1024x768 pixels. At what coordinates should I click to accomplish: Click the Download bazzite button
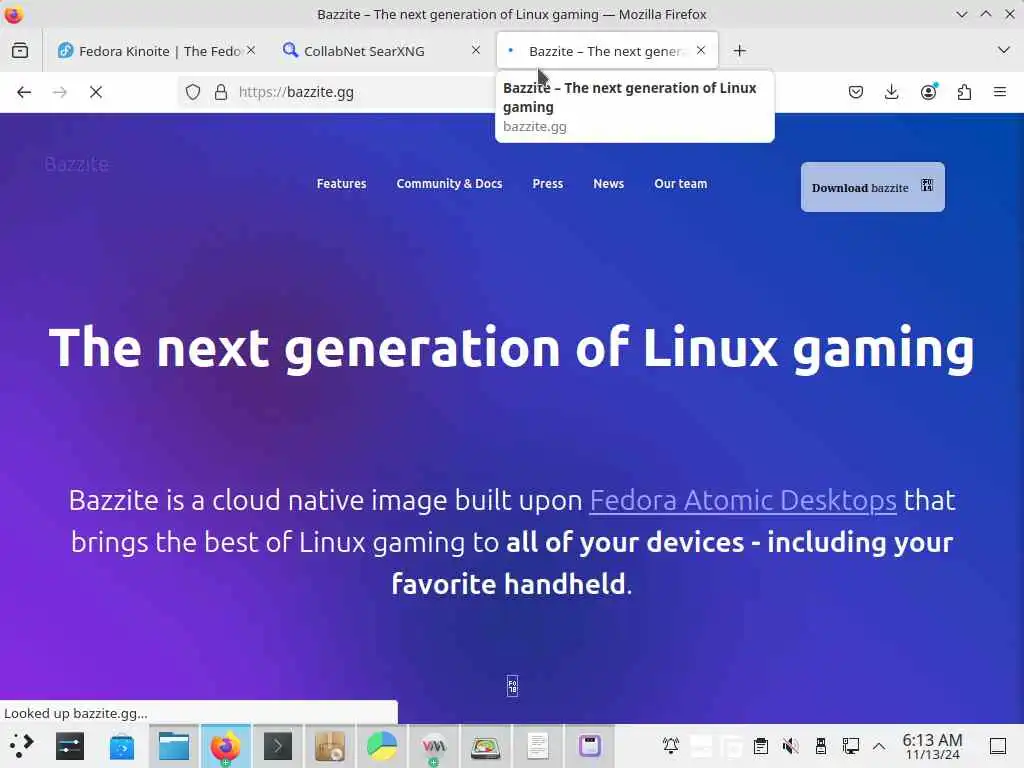click(x=872, y=187)
